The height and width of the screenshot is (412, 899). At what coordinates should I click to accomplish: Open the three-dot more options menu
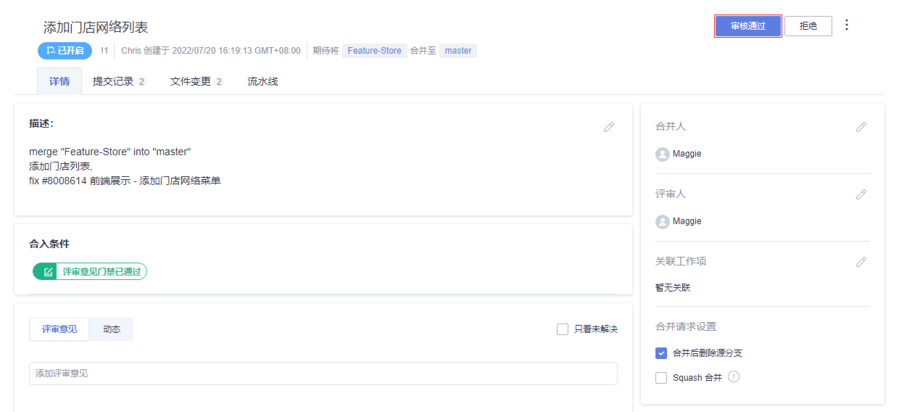(x=847, y=25)
